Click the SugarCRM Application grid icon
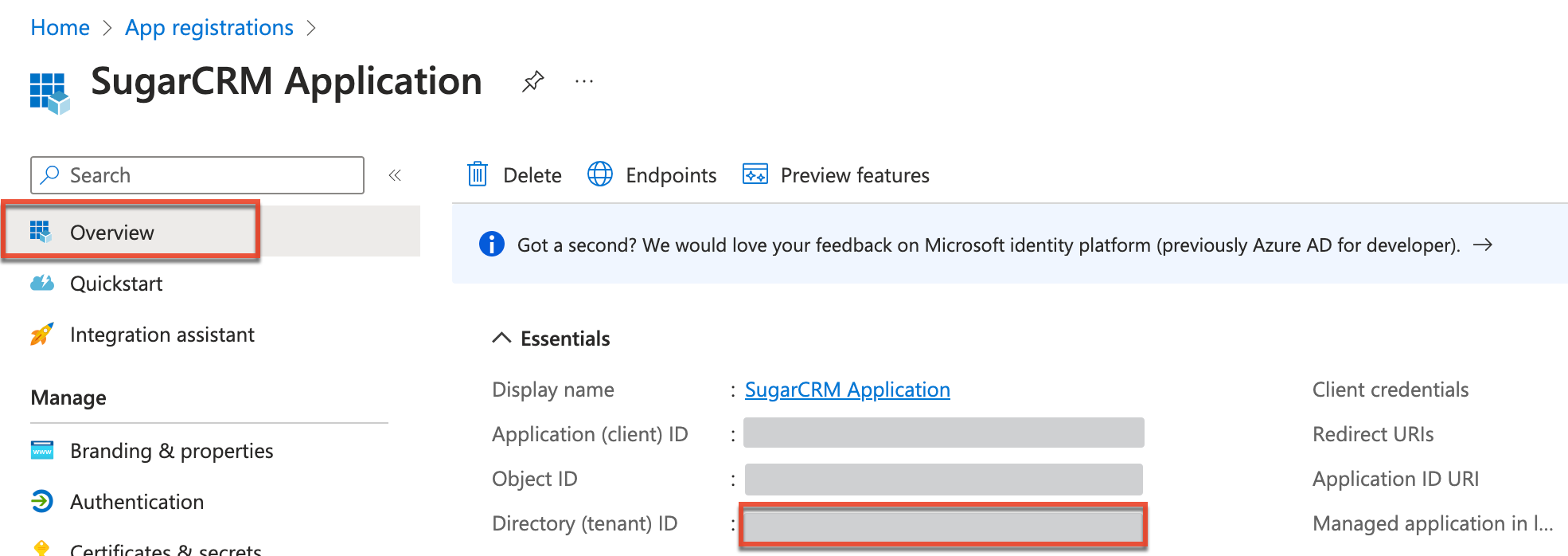1568x556 pixels. [x=49, y=93]
